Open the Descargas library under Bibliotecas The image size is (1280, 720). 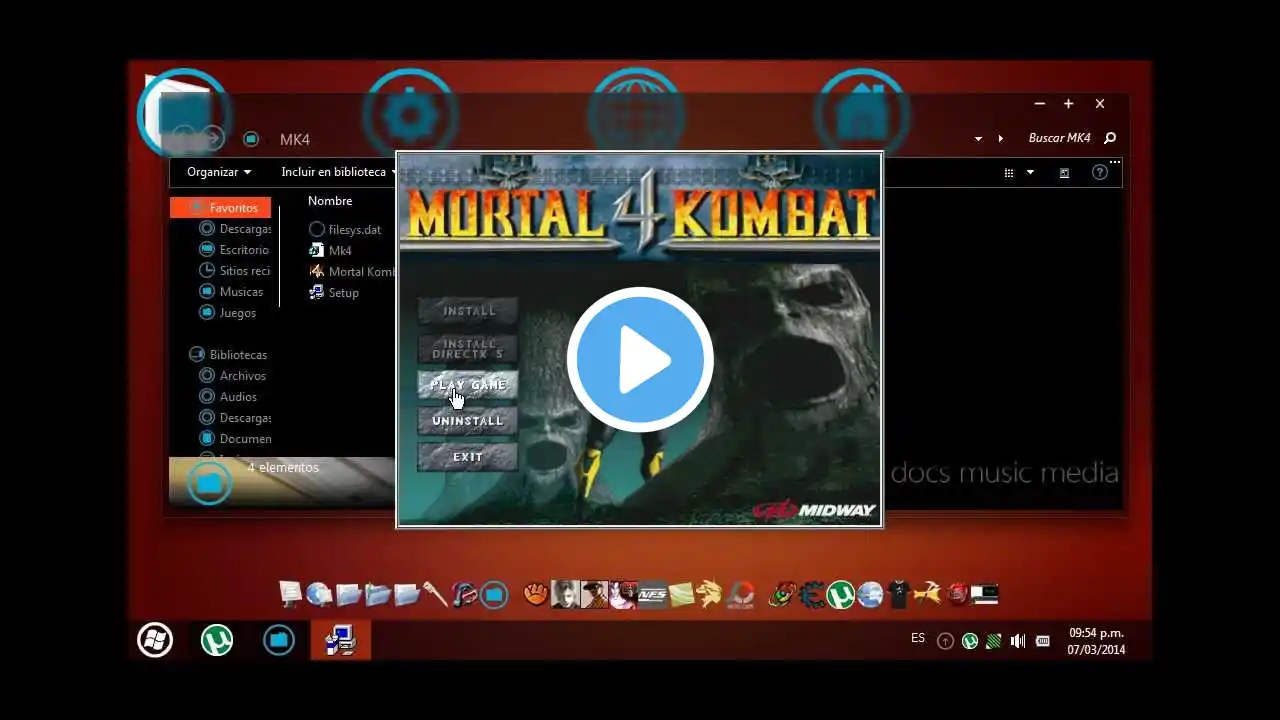(x=235, y=418)
